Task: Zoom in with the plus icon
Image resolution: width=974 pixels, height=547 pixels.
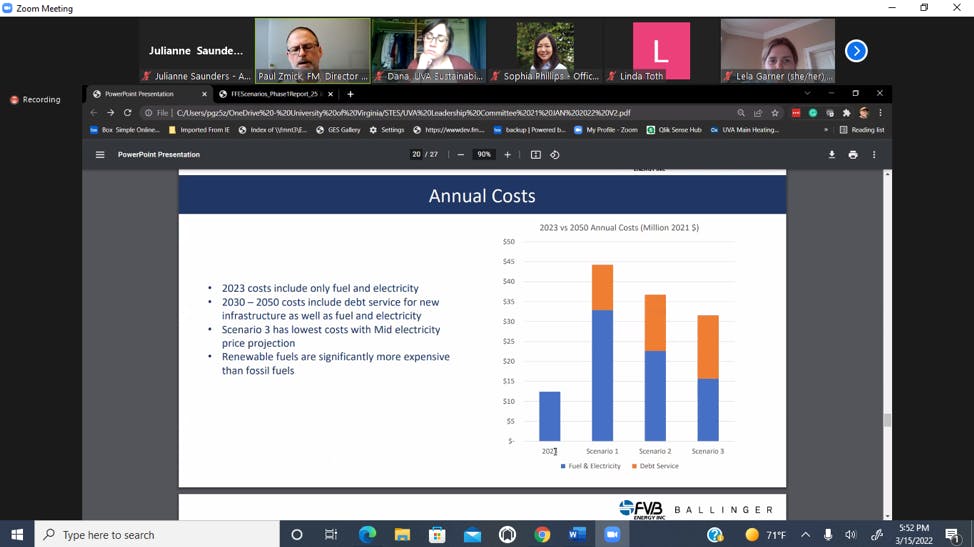Action: coord(507,155)
